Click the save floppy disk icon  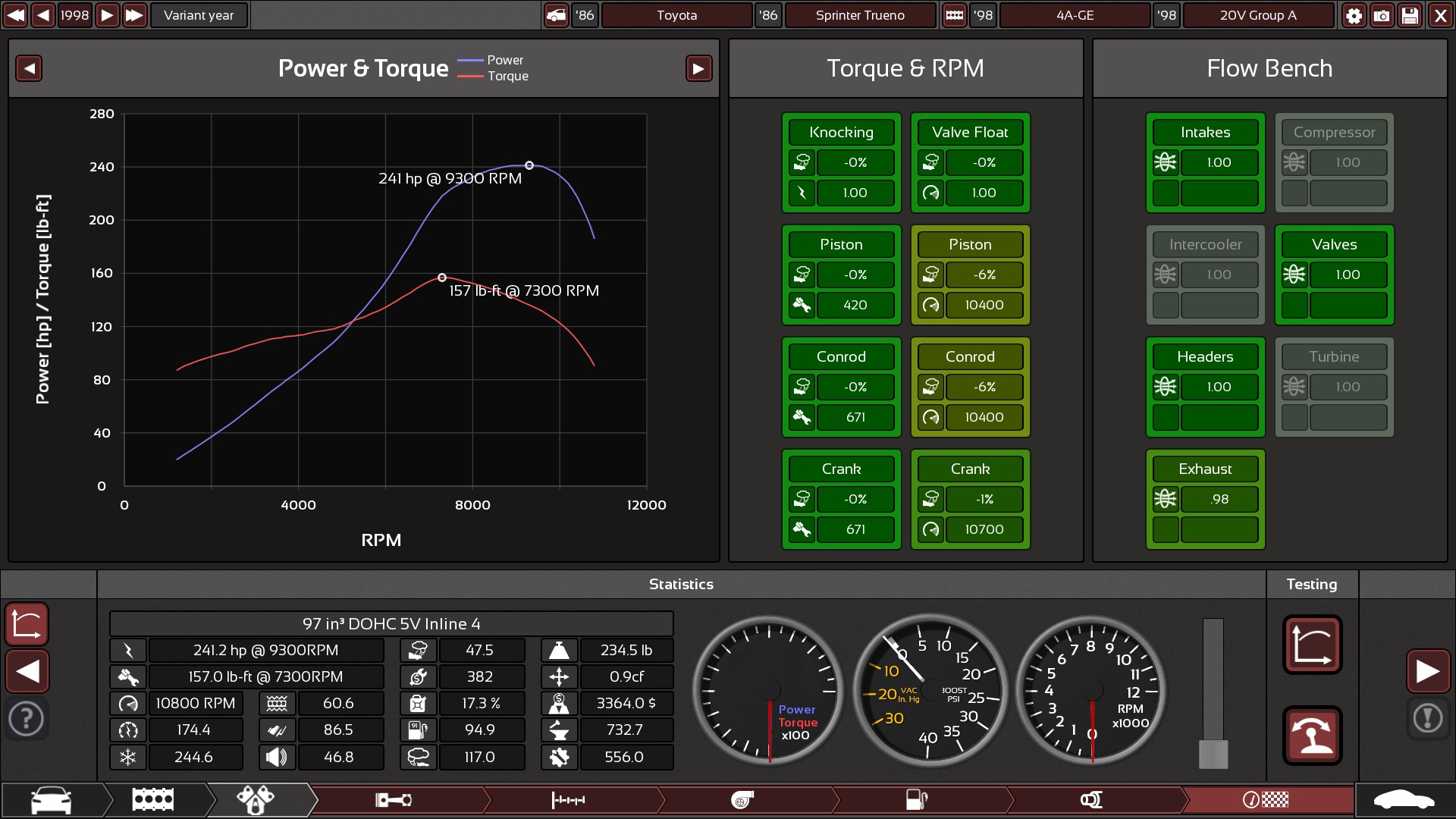(x=1410, y=15)
